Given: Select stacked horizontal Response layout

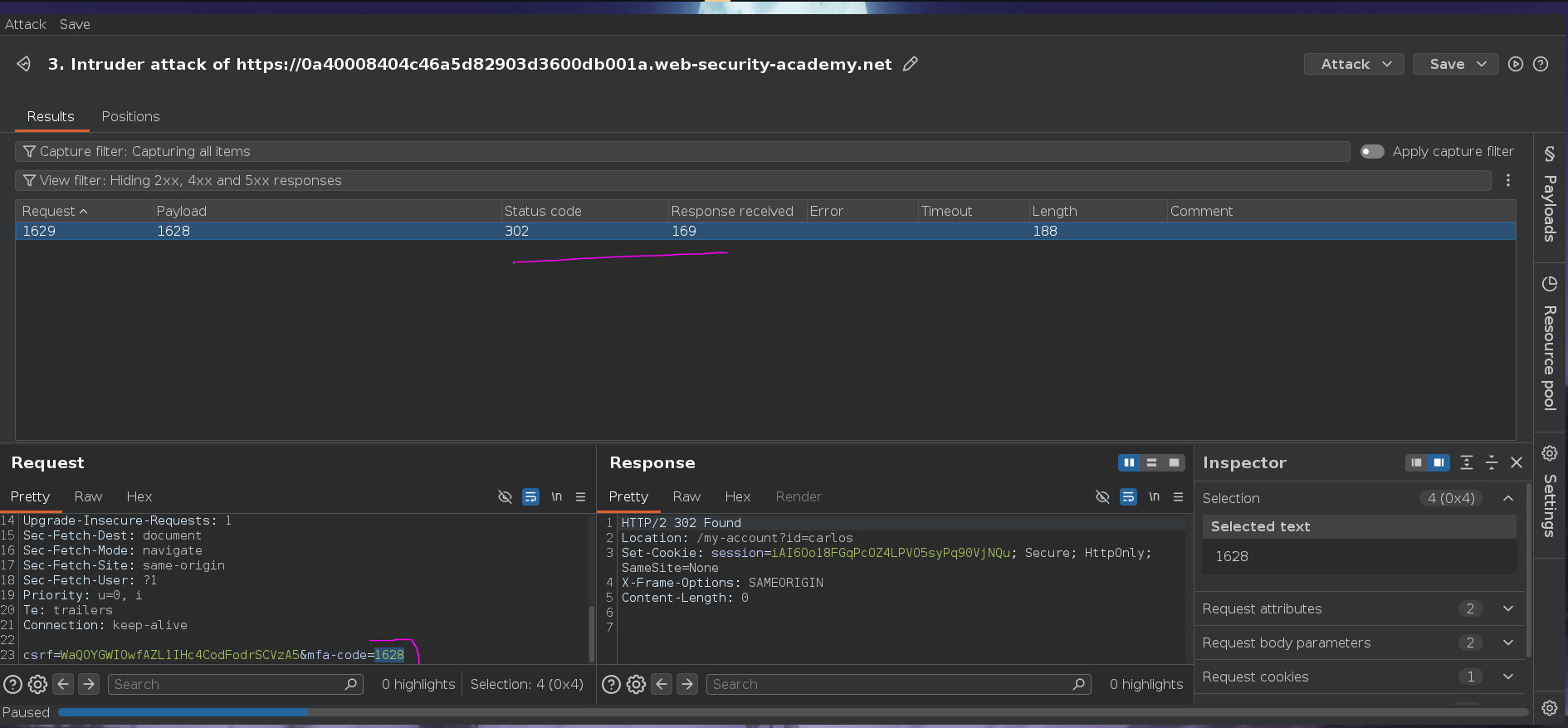Looking at the screenshot, I should [1151, 462].
